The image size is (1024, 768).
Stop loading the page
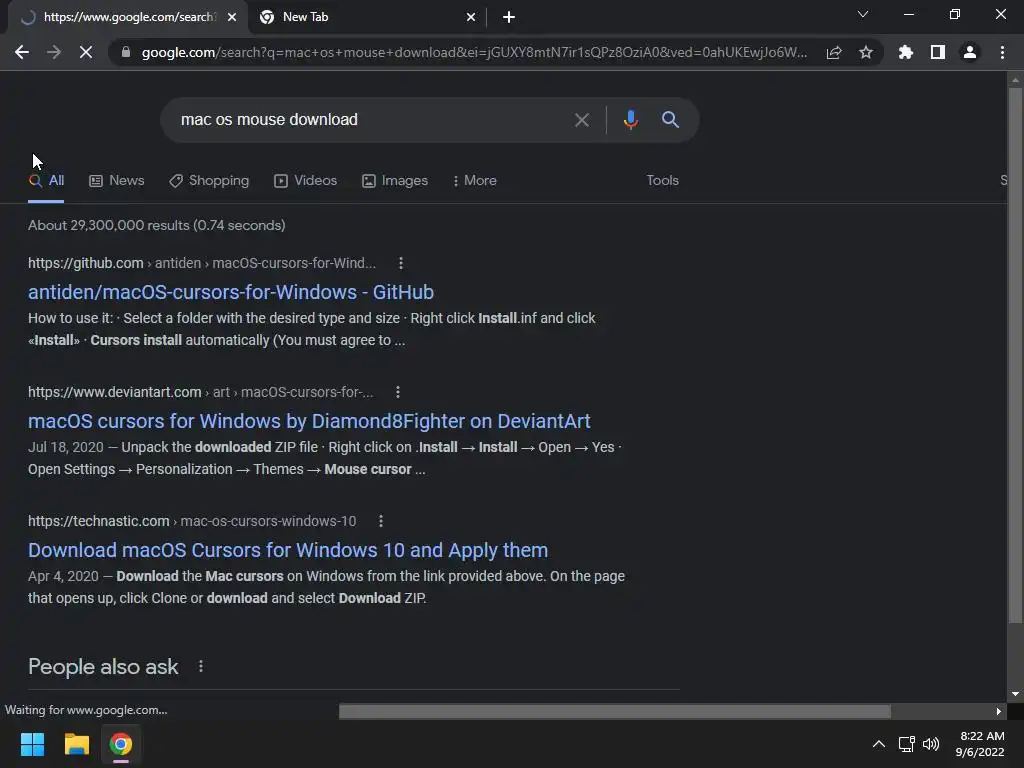coord(86,52)
